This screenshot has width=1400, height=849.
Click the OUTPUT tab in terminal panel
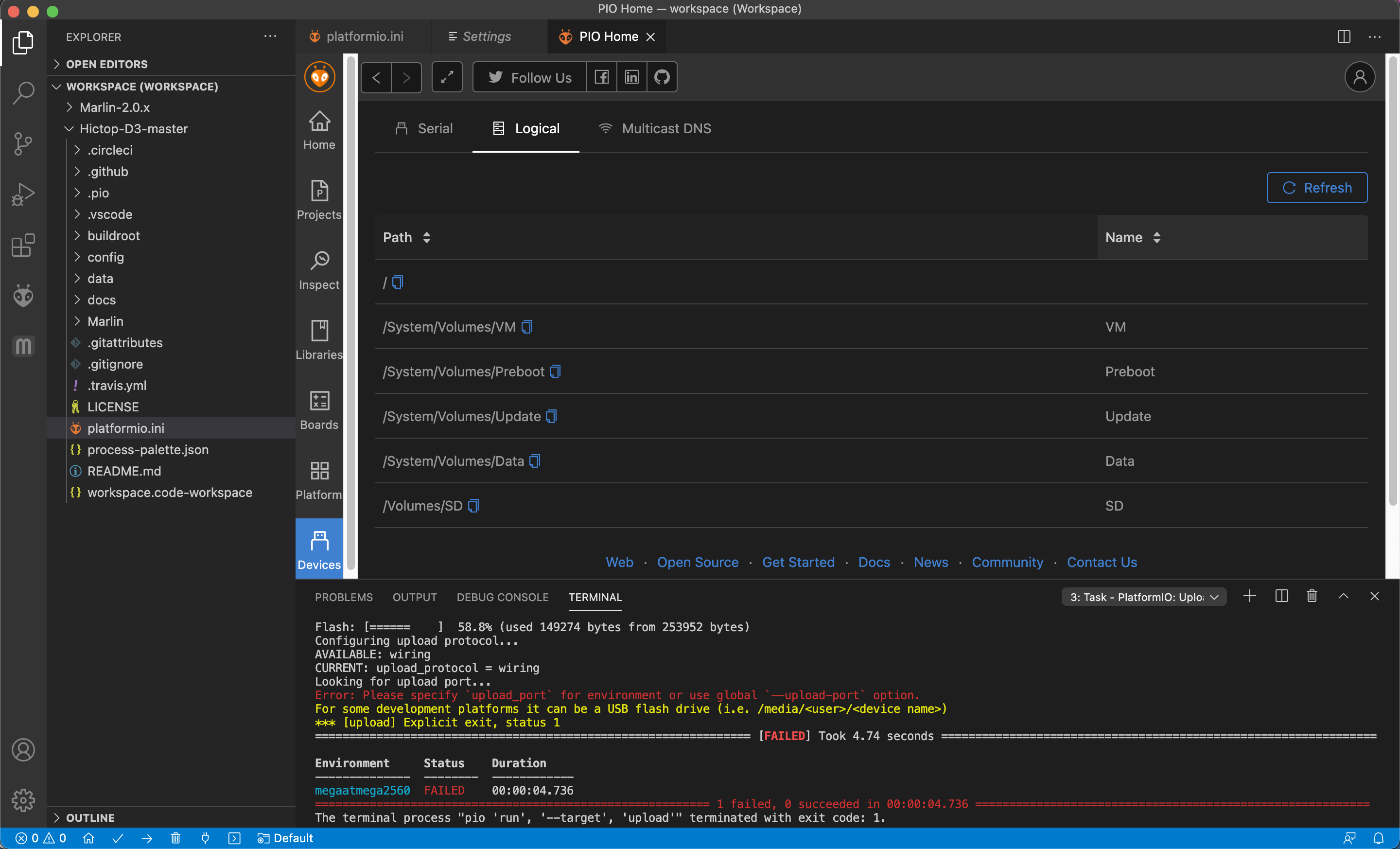415,597
